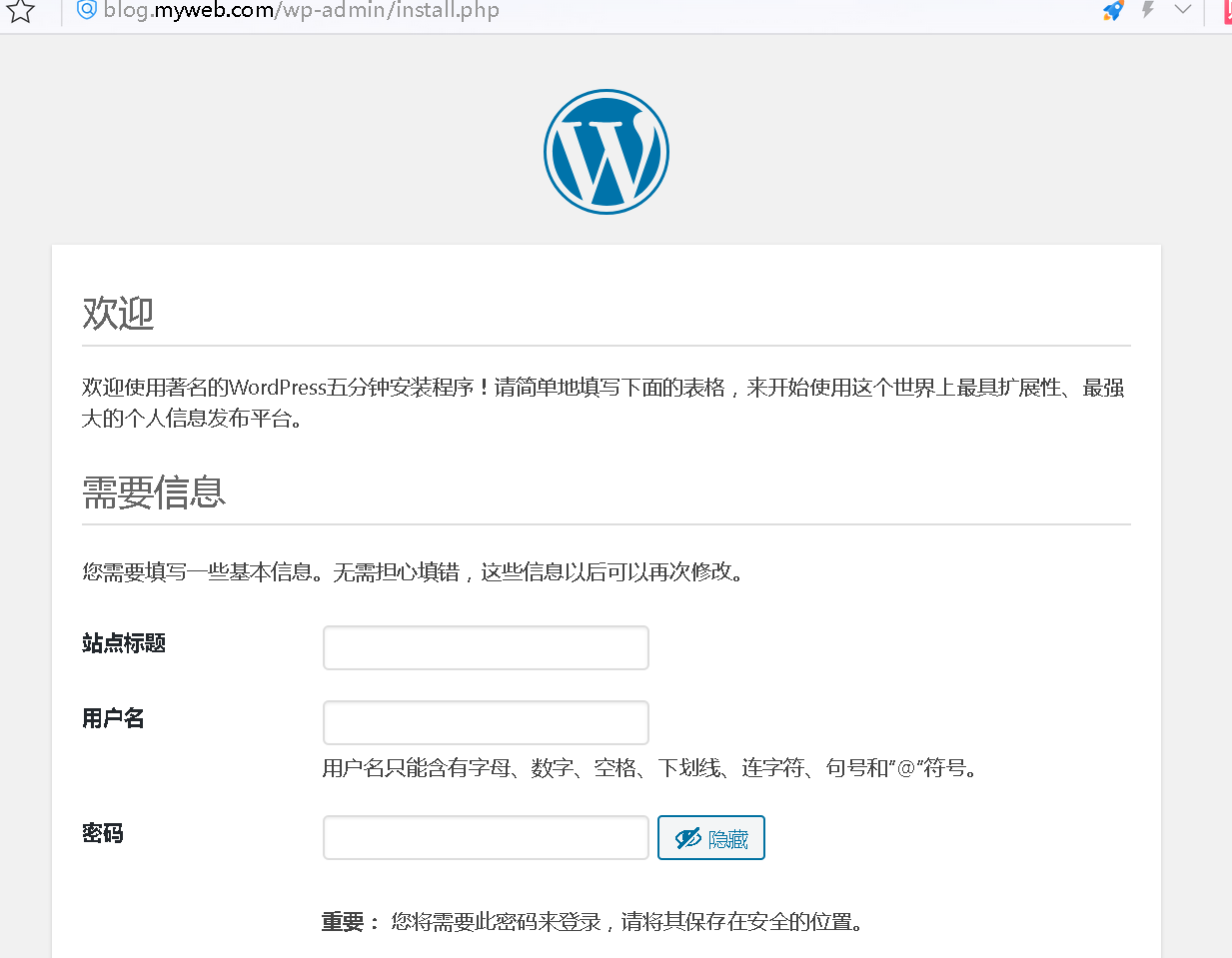Focus the 用户名 input field
The height and width of the screenshot is (958, 1232).
486,722
